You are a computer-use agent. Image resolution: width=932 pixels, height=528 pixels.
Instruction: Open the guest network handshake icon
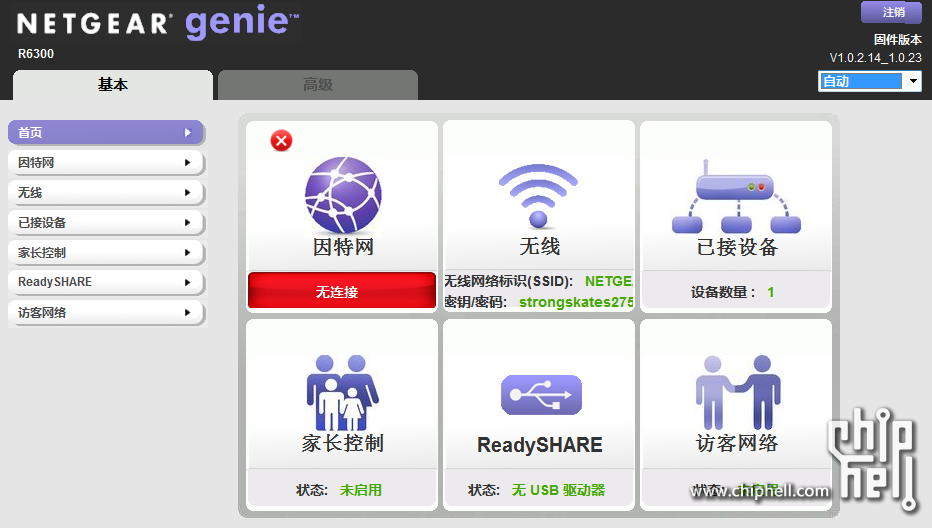[738, 392]
